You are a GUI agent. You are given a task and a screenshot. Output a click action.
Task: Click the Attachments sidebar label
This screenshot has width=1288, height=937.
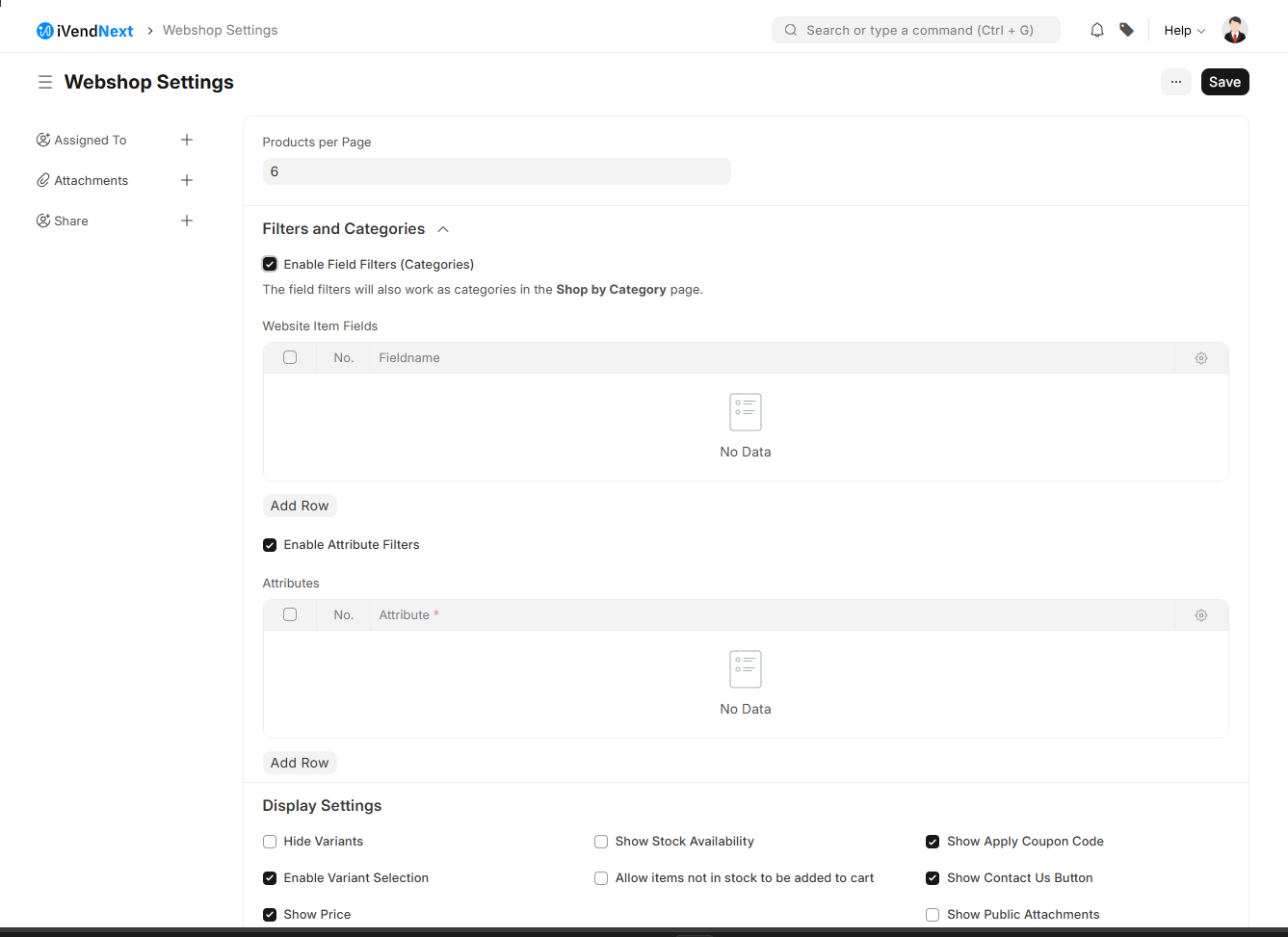click(x=92, y=180)
